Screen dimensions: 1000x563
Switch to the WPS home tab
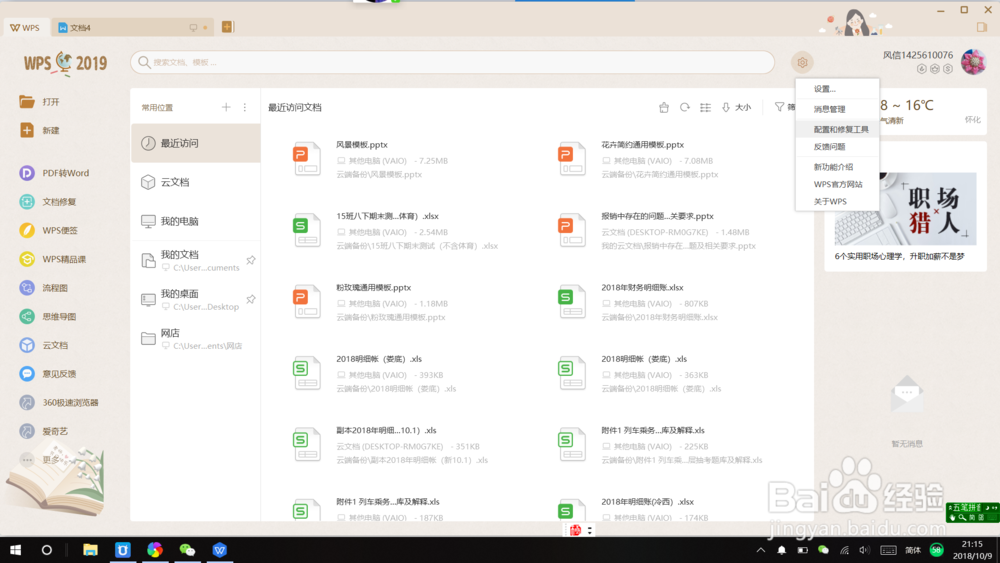(26, 27)
